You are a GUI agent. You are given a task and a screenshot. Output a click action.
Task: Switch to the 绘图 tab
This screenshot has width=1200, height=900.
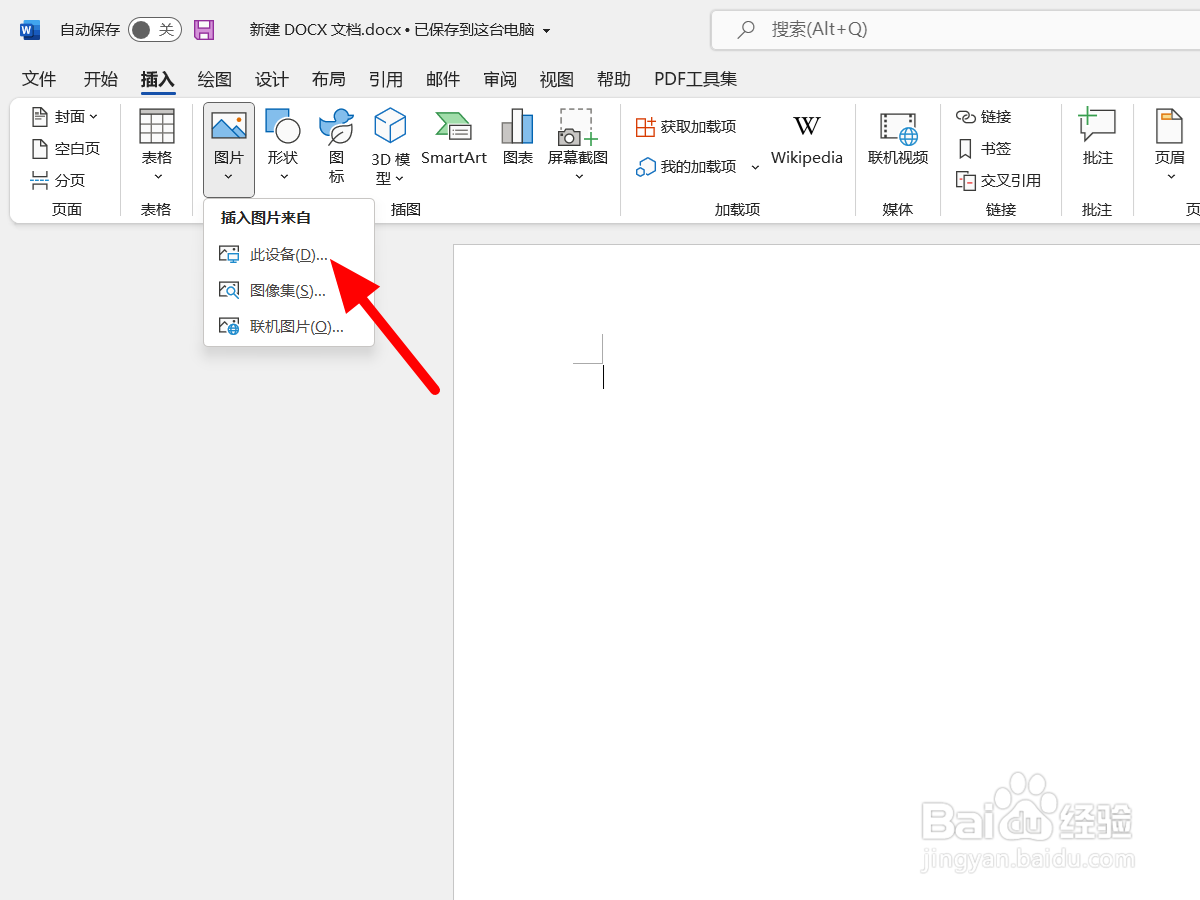coord(214,79)
